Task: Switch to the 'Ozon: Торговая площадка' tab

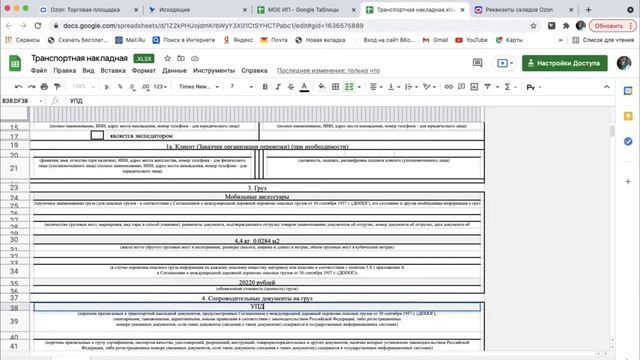Action: (x=85, y=9)
